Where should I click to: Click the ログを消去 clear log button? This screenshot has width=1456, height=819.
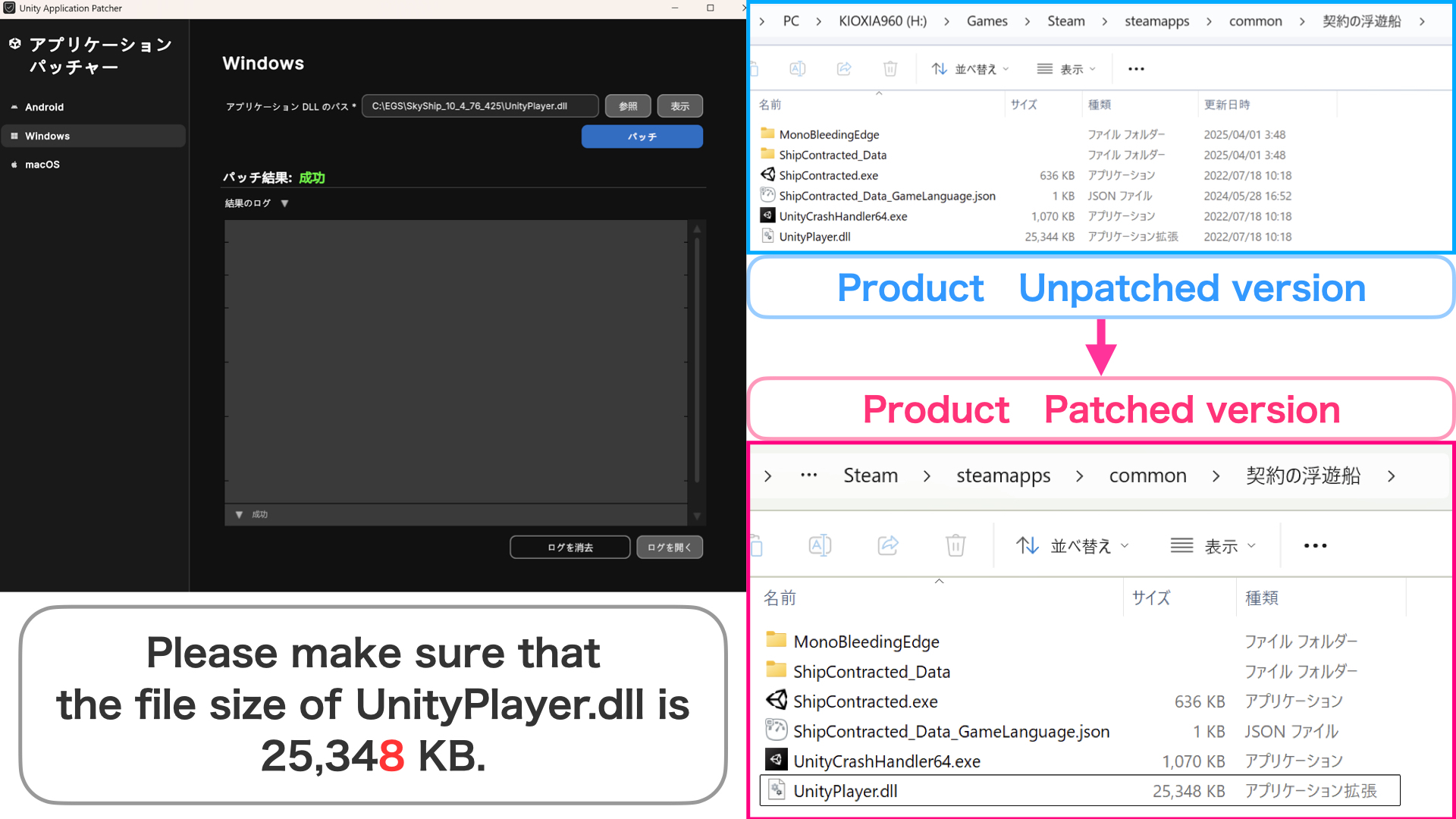coord(570,548)
